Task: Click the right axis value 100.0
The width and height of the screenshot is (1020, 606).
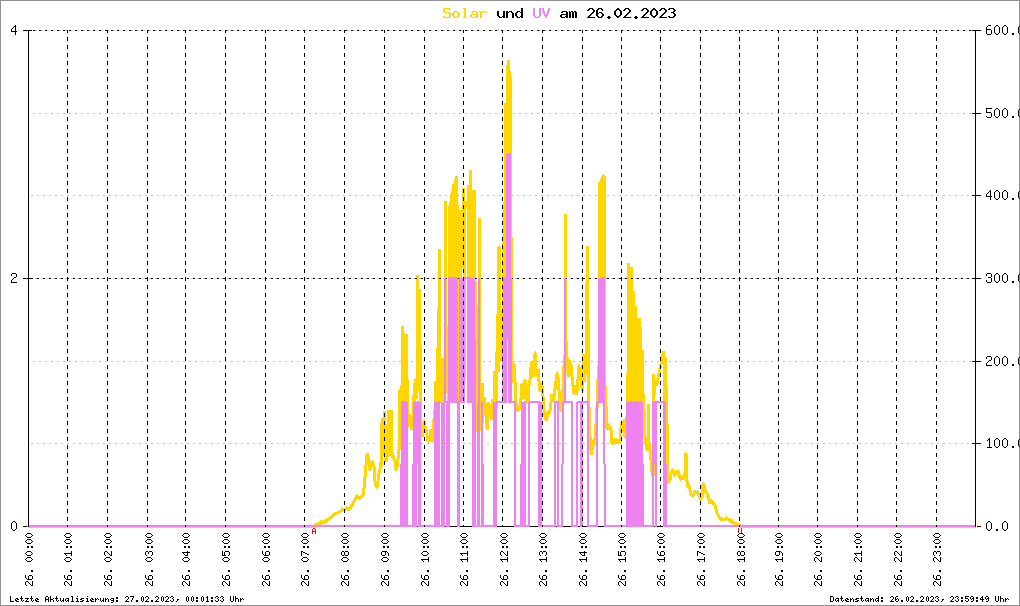Action: click(x=998, y=443)
